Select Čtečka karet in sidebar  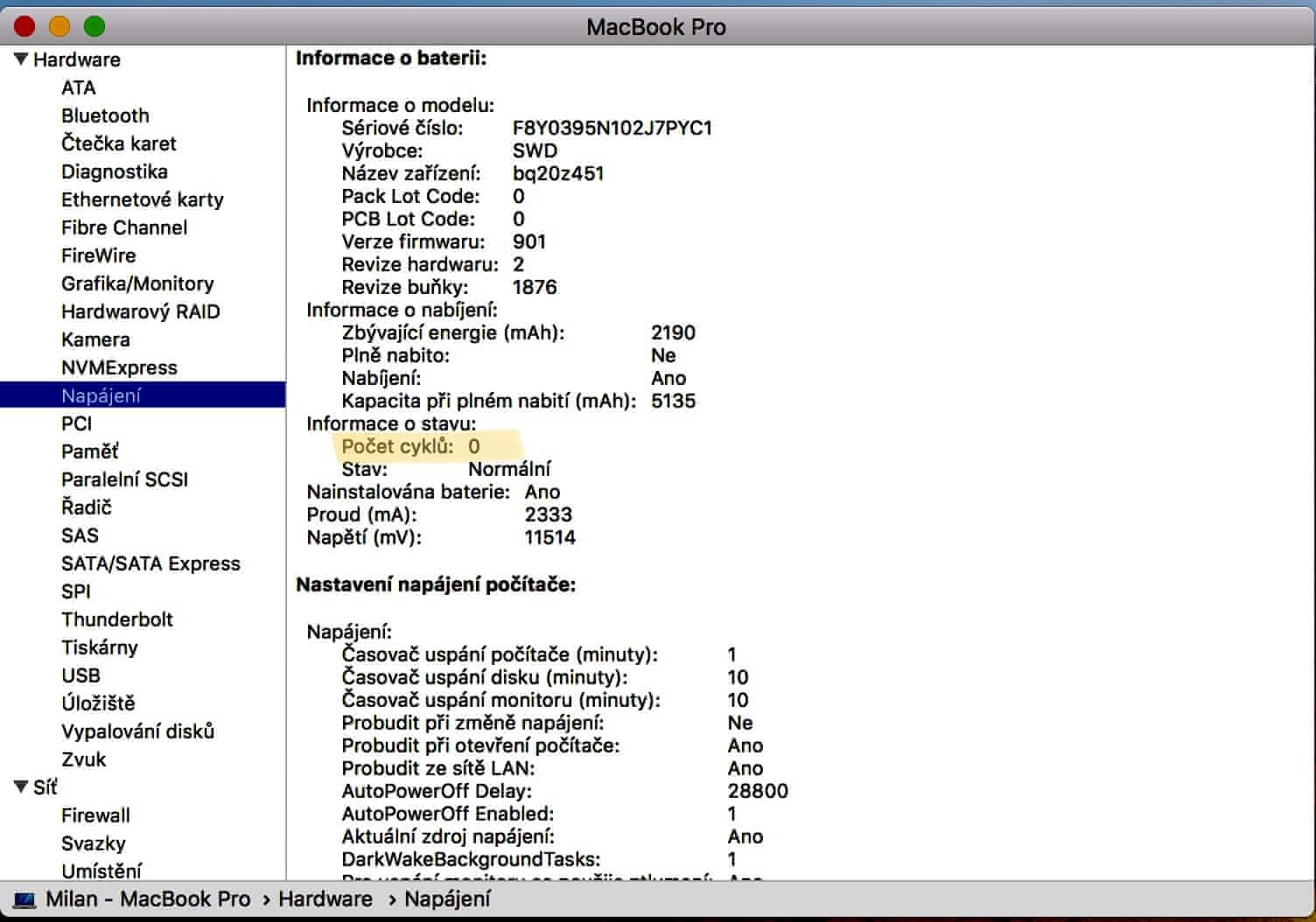(x=119, y=143)
